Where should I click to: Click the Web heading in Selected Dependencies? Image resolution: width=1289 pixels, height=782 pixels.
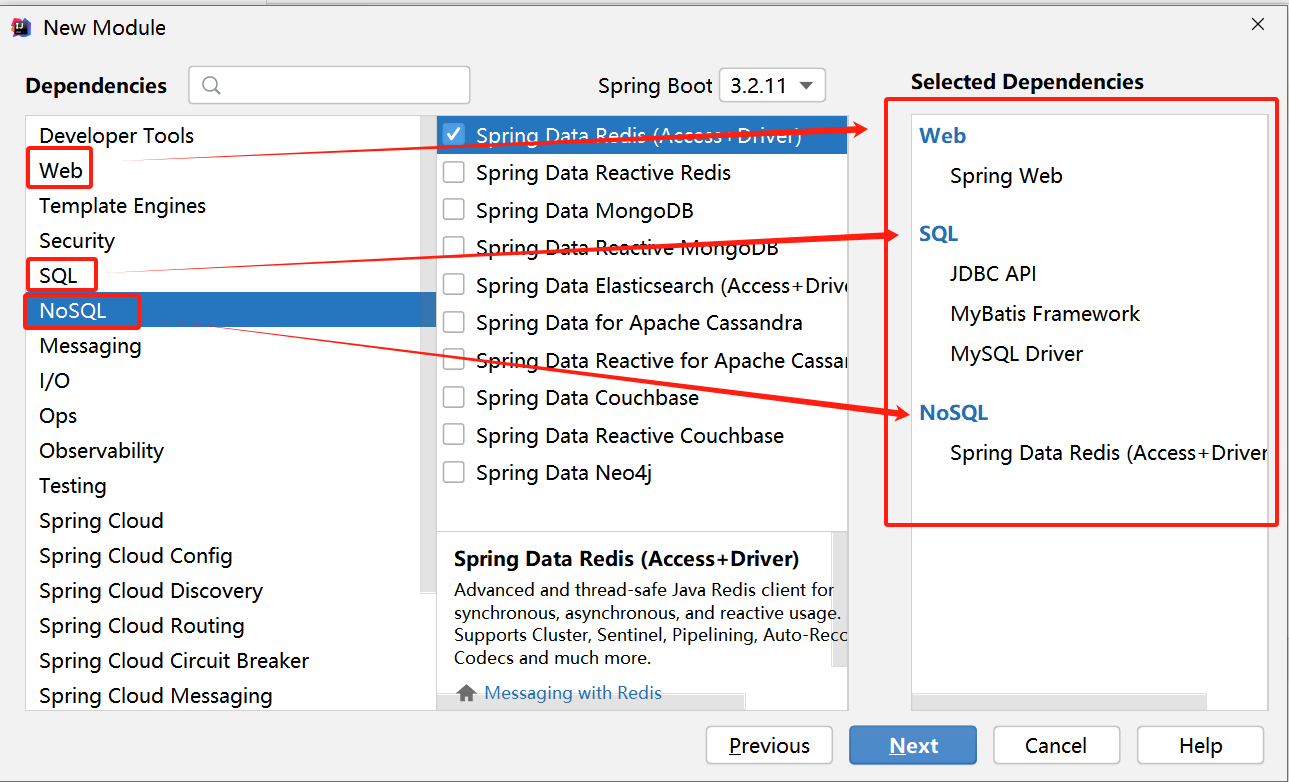point(942,136)
